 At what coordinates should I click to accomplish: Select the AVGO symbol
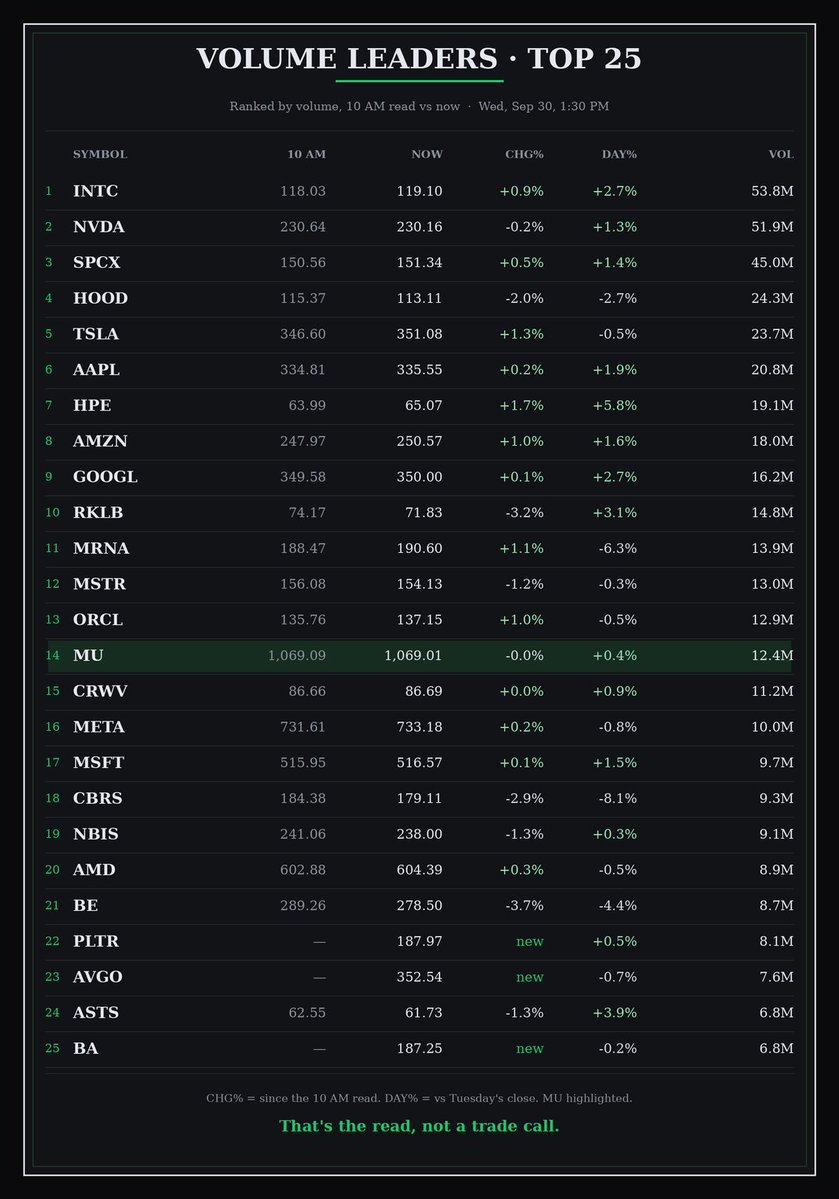point(98,977)
